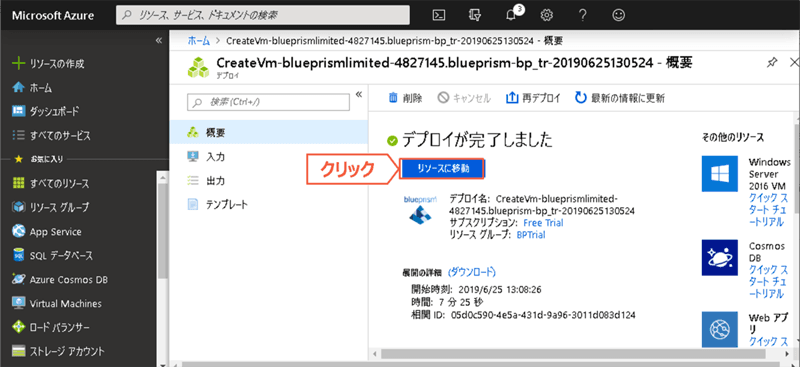Click the Web アプリ icon tile
The image size is (800, 367).
pyautogui.click(x=719, y=330)
